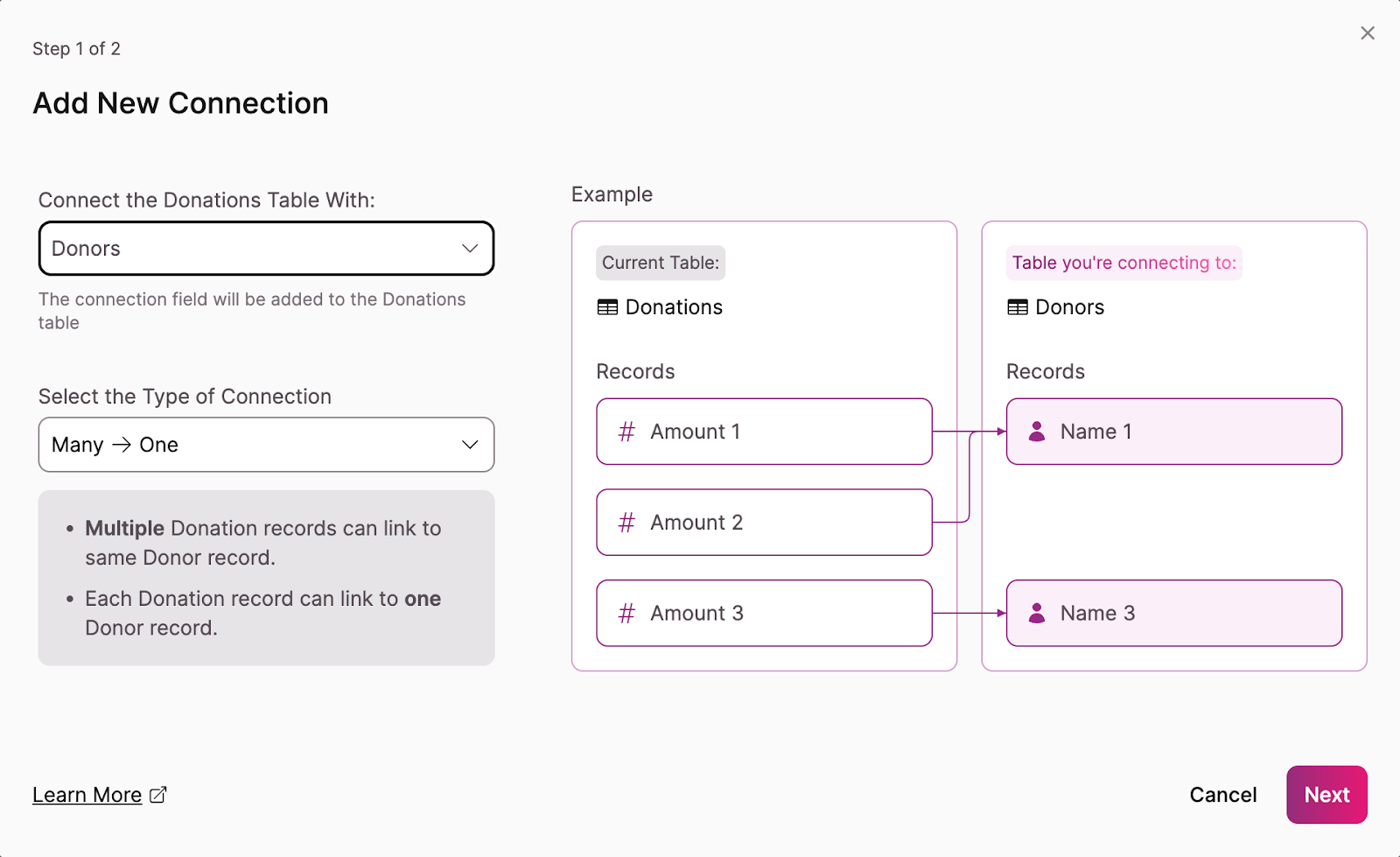Click the person icon beside Name 1

1037,432
